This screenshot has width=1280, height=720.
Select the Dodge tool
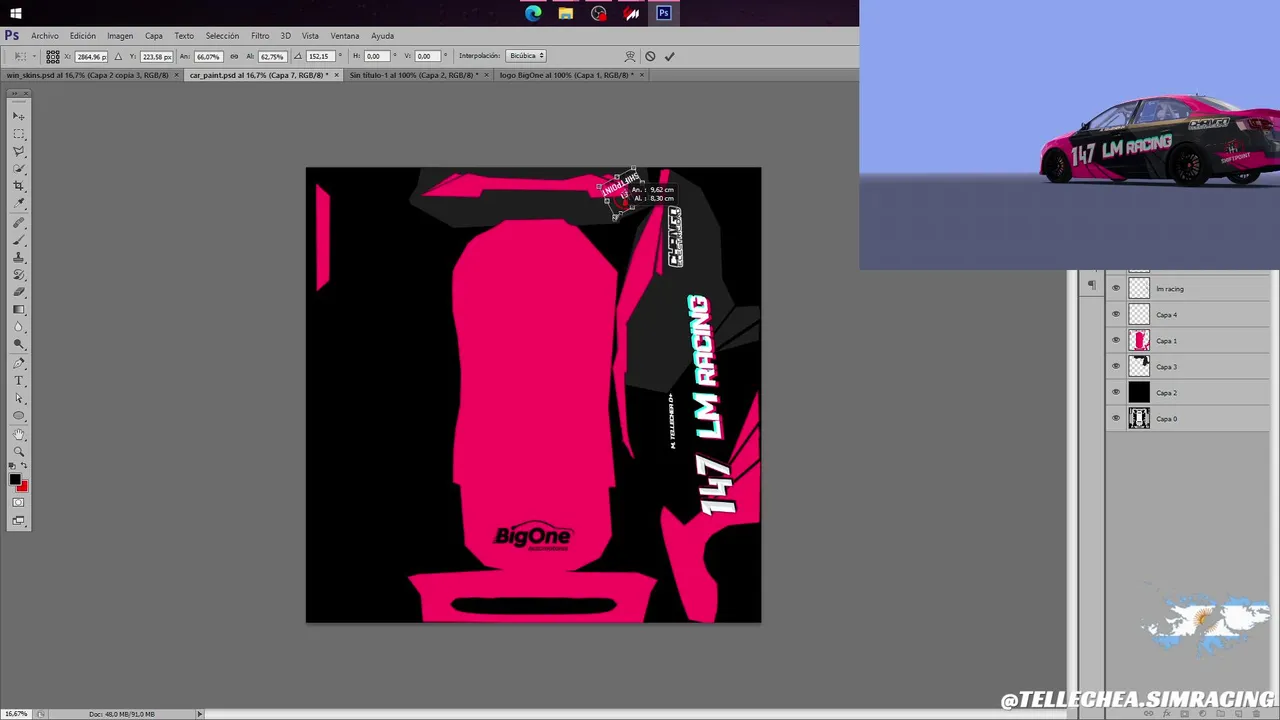coord(19,345)
